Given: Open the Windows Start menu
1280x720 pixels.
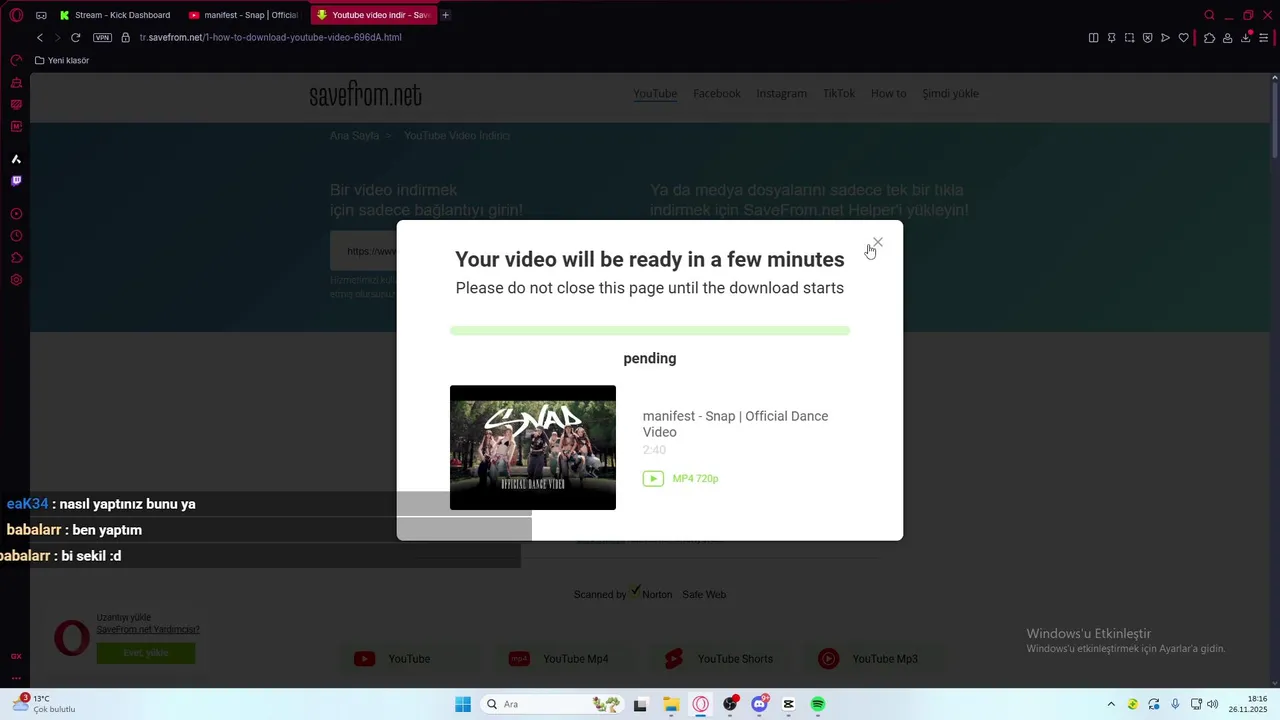Looking at the screenshot, I should [463, 704].
